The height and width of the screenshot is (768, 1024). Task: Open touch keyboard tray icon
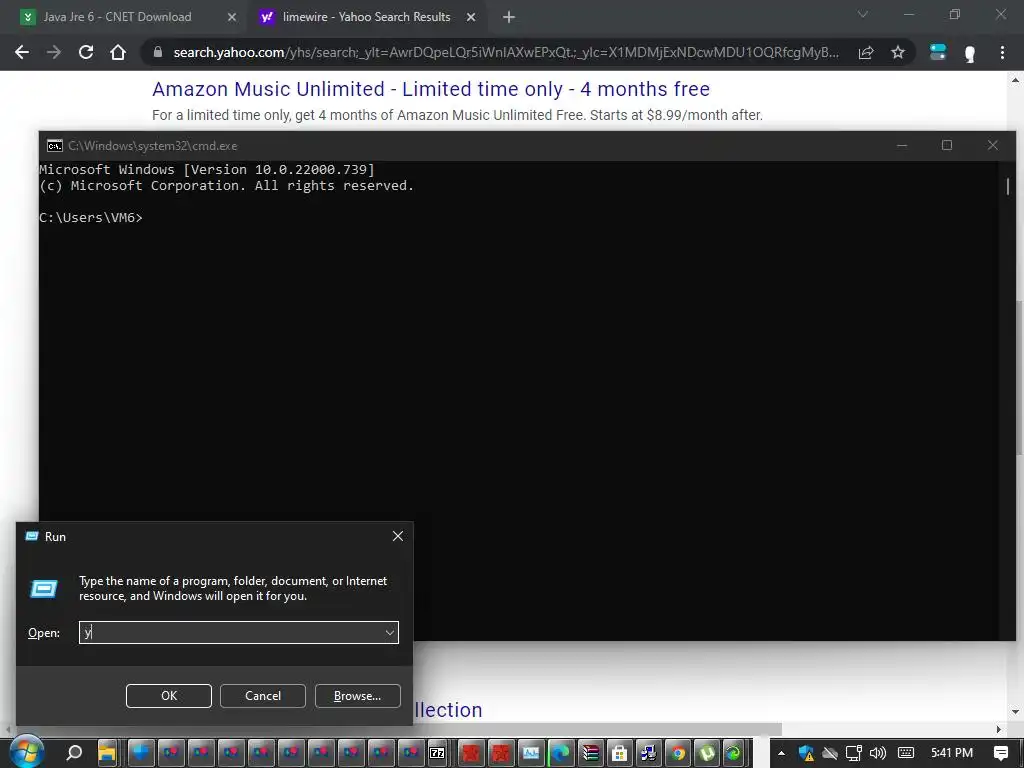906,753
